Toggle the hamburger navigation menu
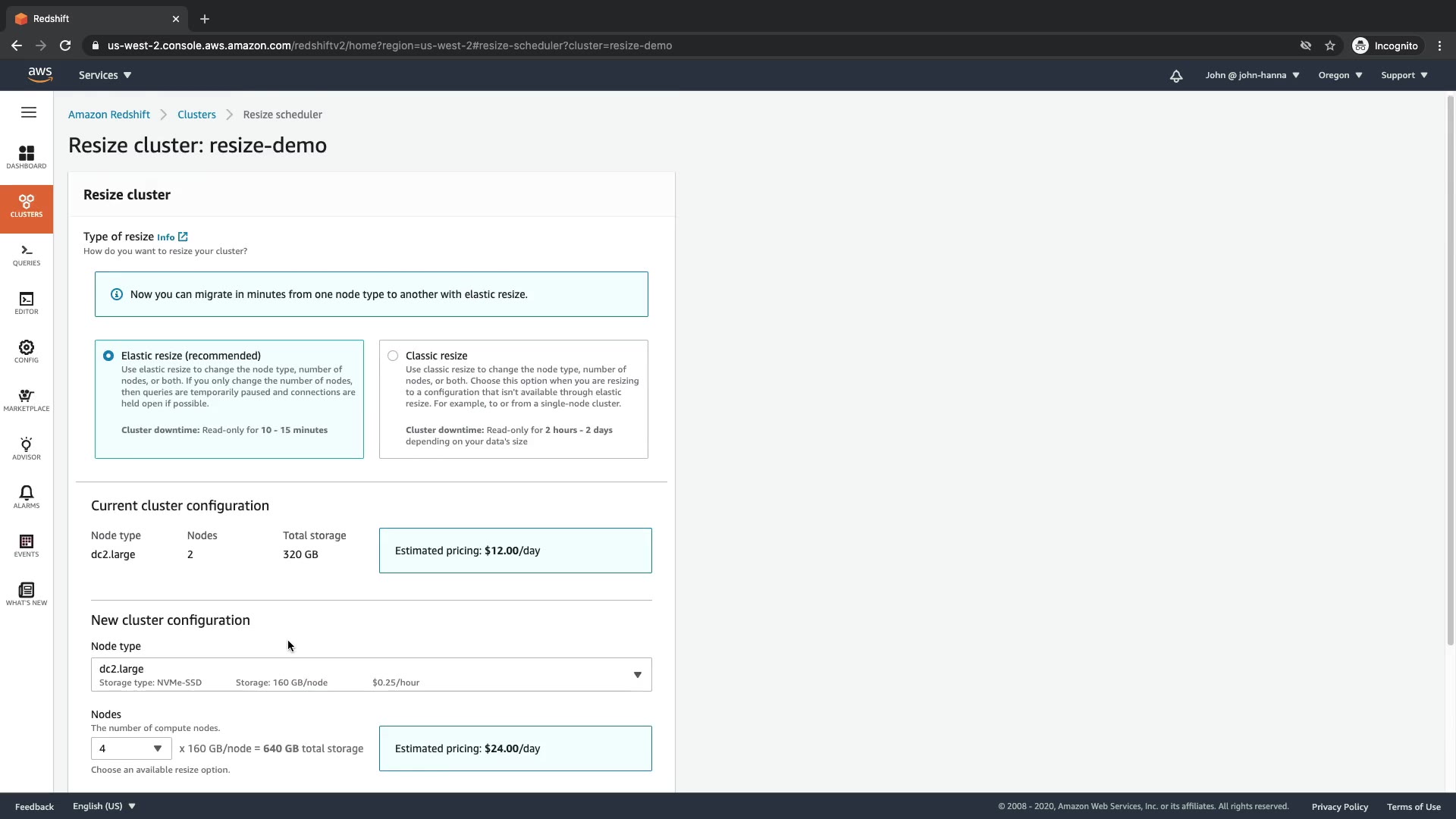This screenshot has width=1456, height=819. click(x=29, y=113)
